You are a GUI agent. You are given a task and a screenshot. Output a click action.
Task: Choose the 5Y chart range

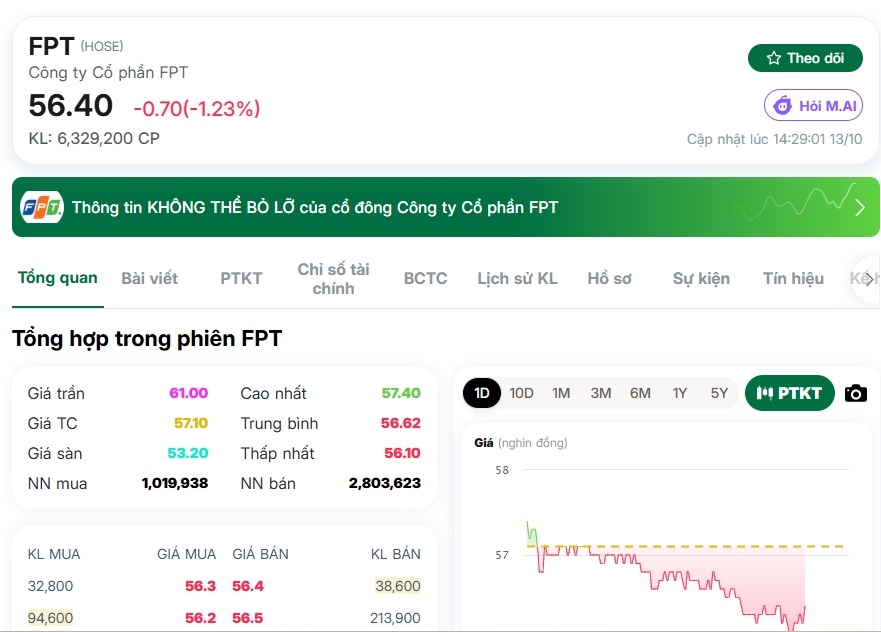pyautogui.click(x=719, y=393)
